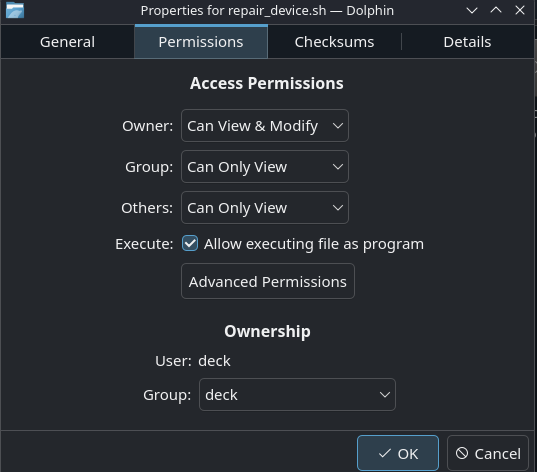Open Advanced Permissions

click(x=268, y=281)
